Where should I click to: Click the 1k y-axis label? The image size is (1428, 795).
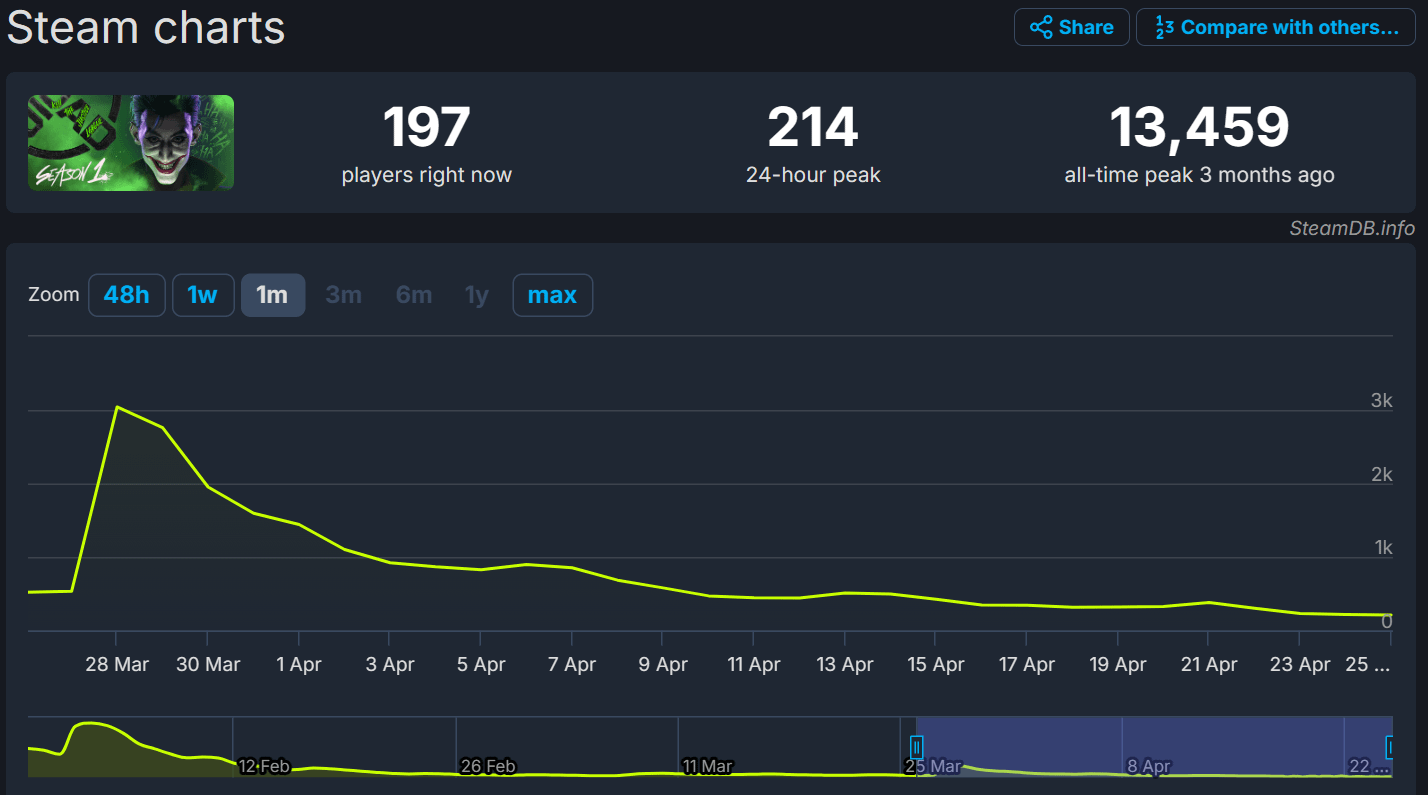tap(1383, 547)
